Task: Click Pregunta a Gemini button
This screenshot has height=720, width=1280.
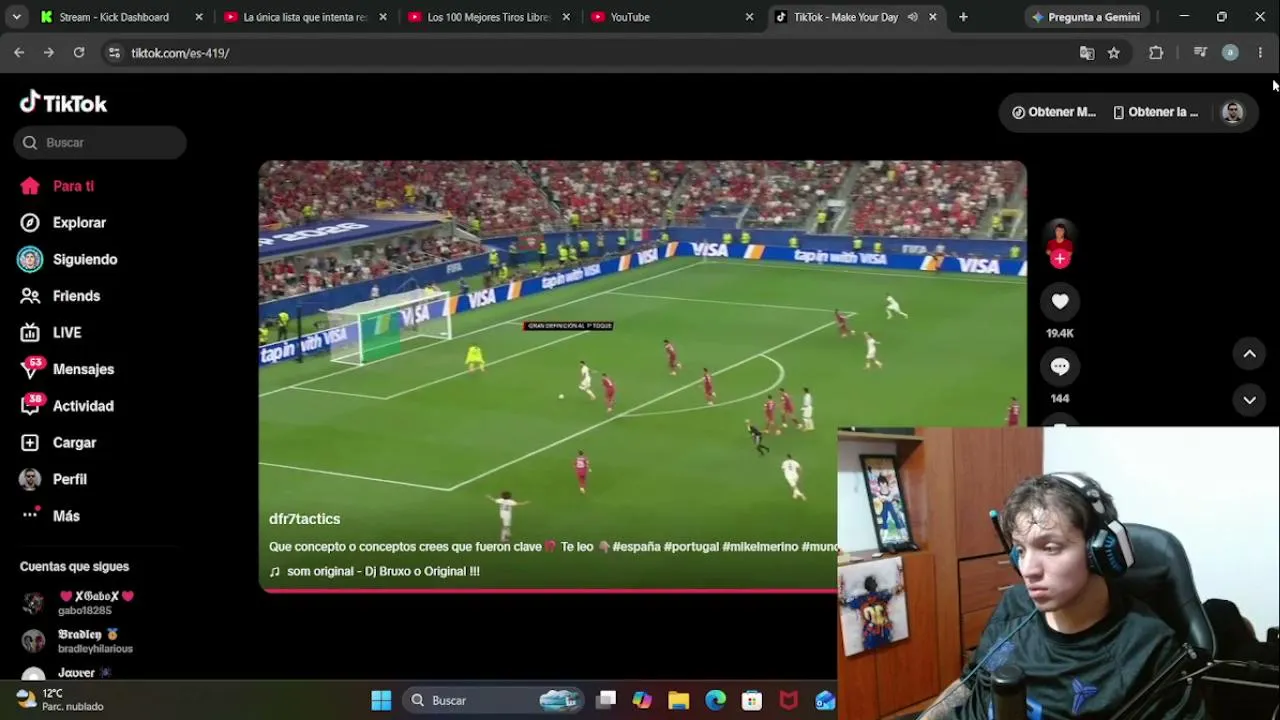Action: coord(1086,17)
